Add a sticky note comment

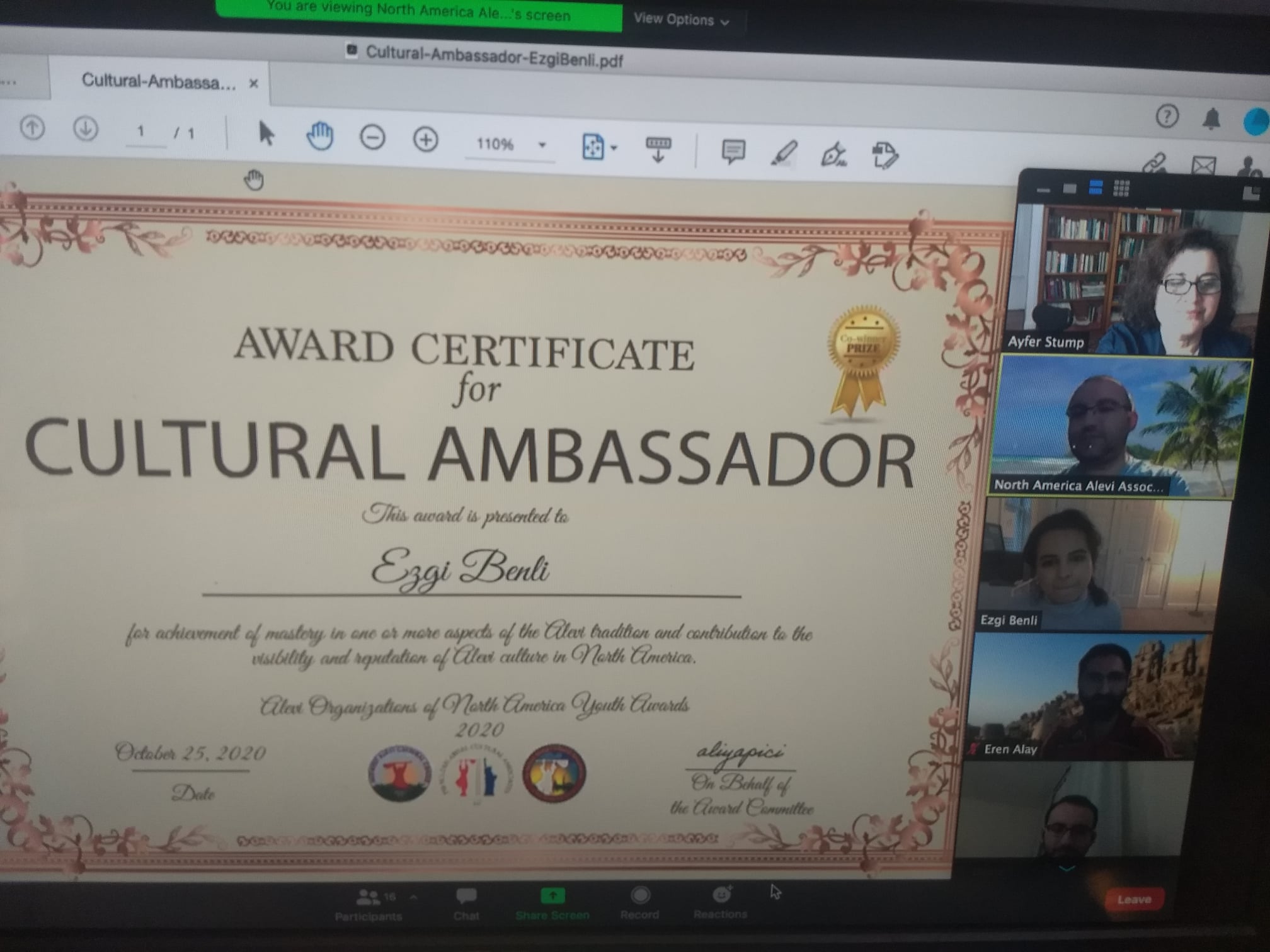pyautogui.click(x=733, y=152)
